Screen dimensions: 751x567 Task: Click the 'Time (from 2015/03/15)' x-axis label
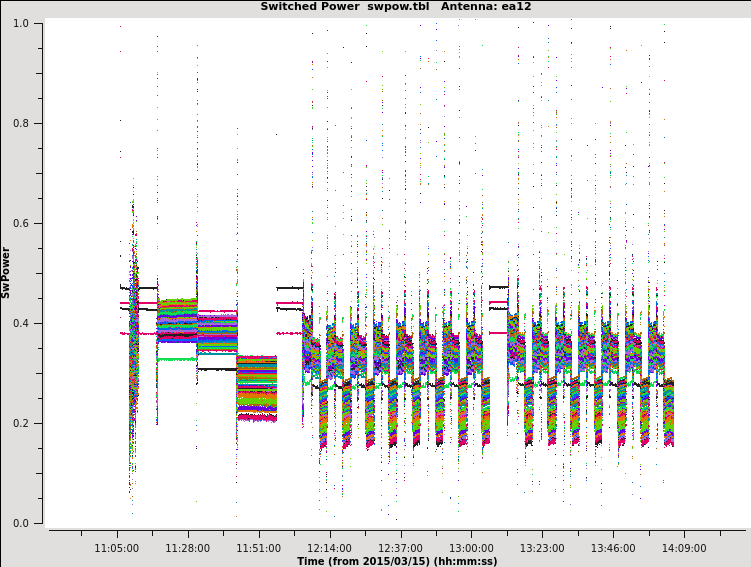click(x=396, y=561)
